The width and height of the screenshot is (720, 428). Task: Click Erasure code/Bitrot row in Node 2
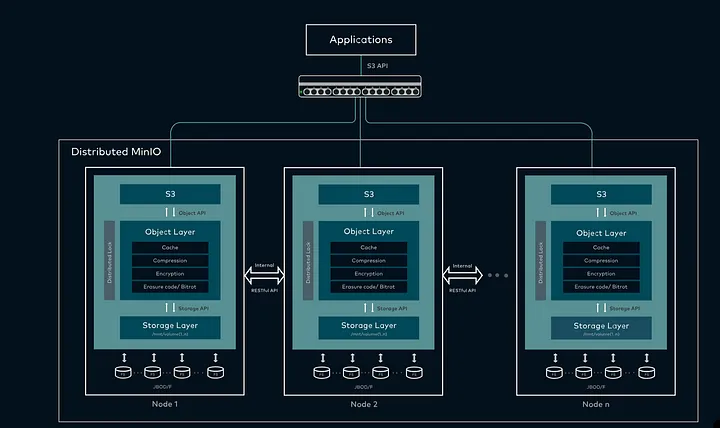(369, 287)
